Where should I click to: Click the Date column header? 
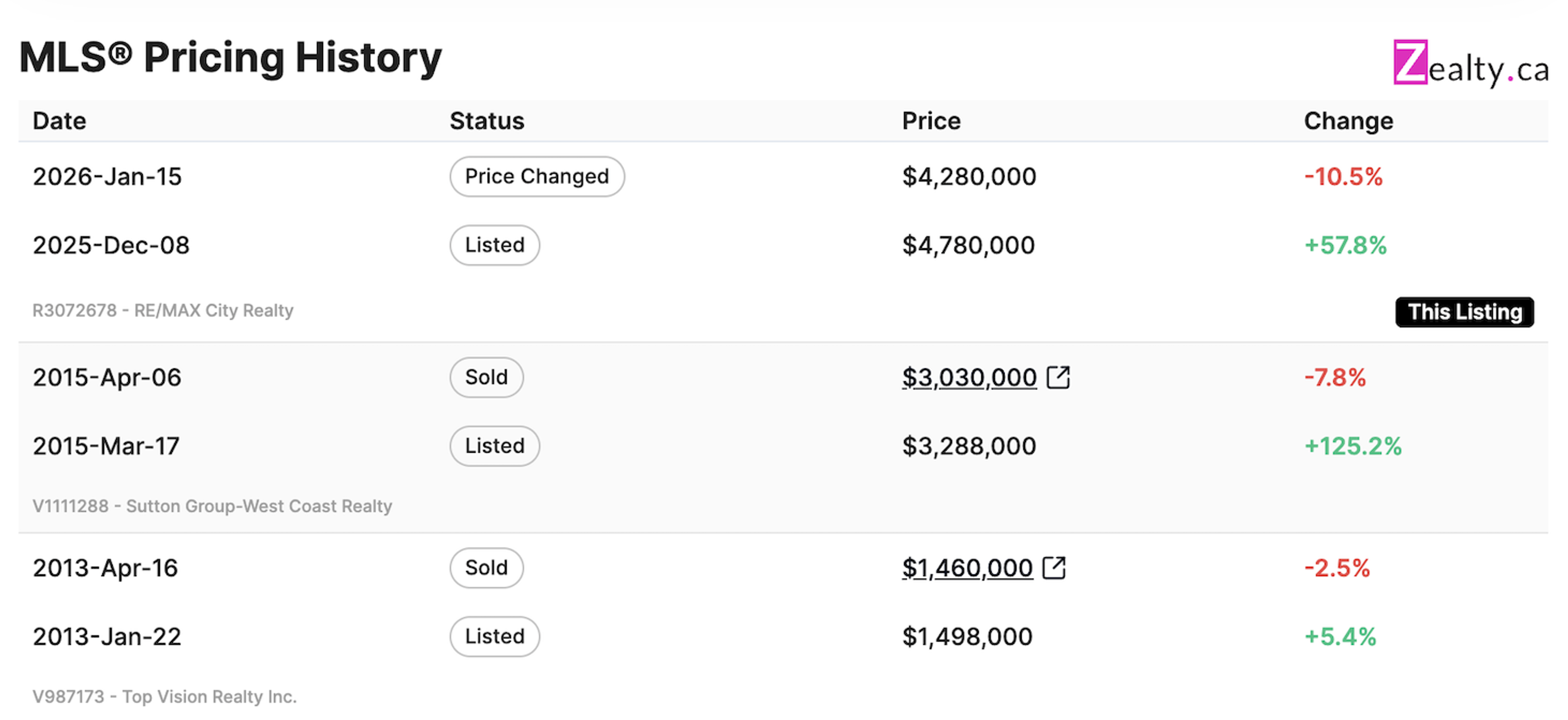tap(60, 121)
